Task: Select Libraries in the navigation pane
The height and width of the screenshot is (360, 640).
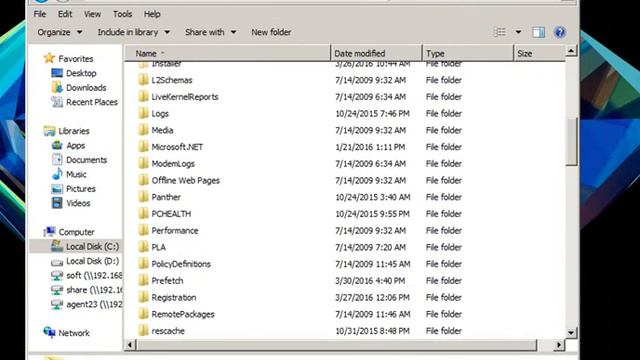Action: (73, 131)
